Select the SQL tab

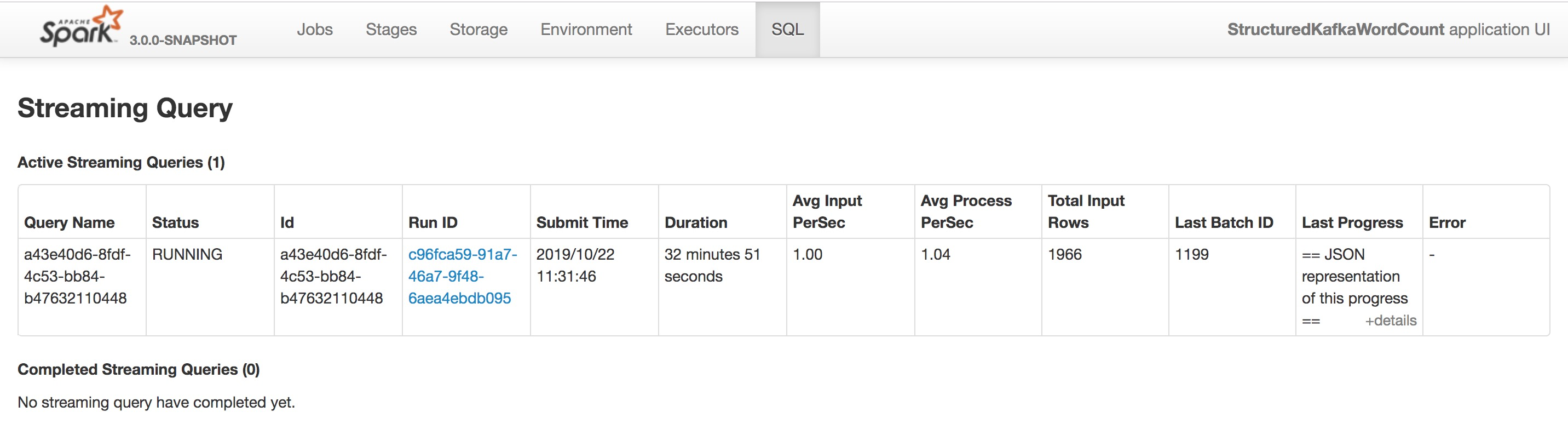click(x=788, y=29)
